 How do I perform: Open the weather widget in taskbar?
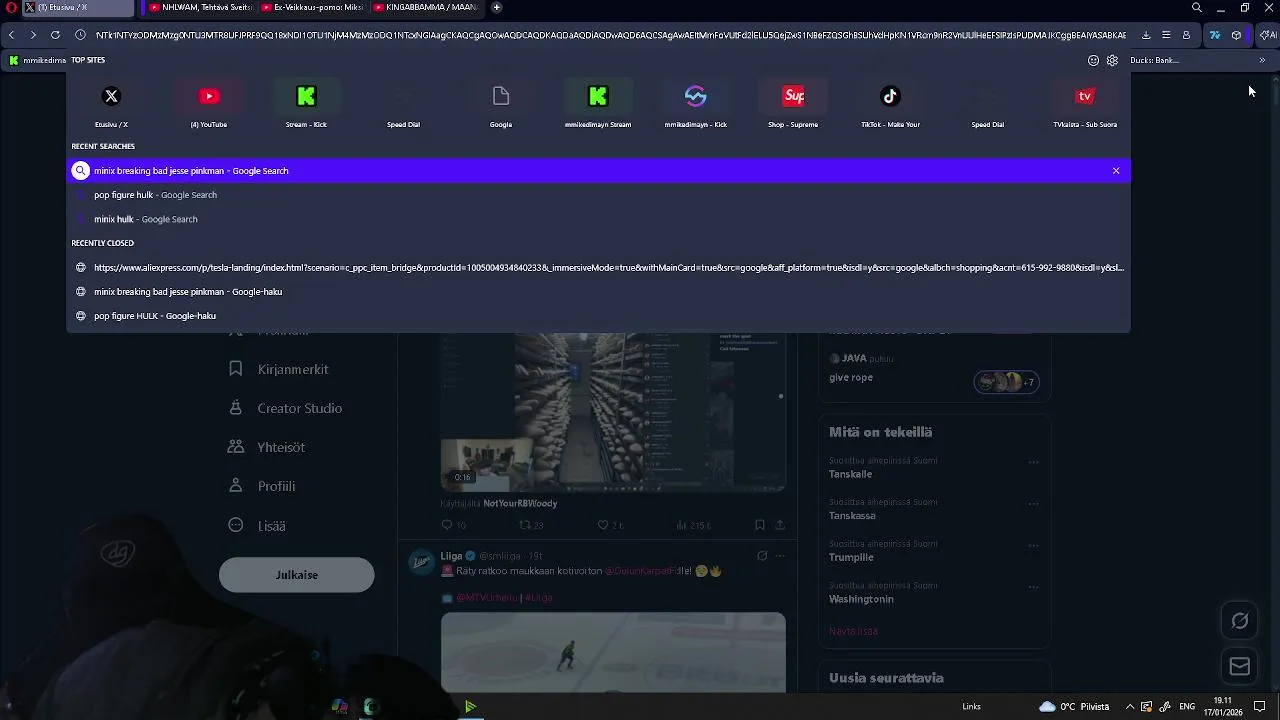[1074, 706]
